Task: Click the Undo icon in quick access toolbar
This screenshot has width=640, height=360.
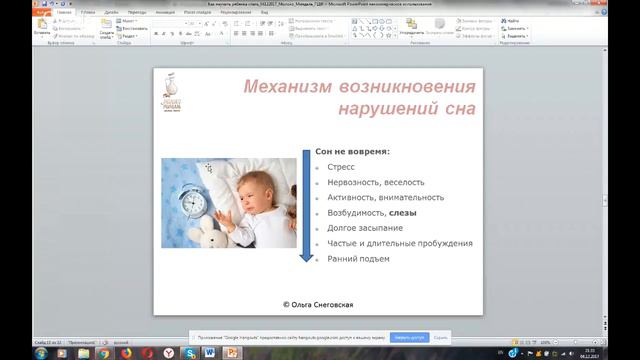Action: (x=52, y=4)
